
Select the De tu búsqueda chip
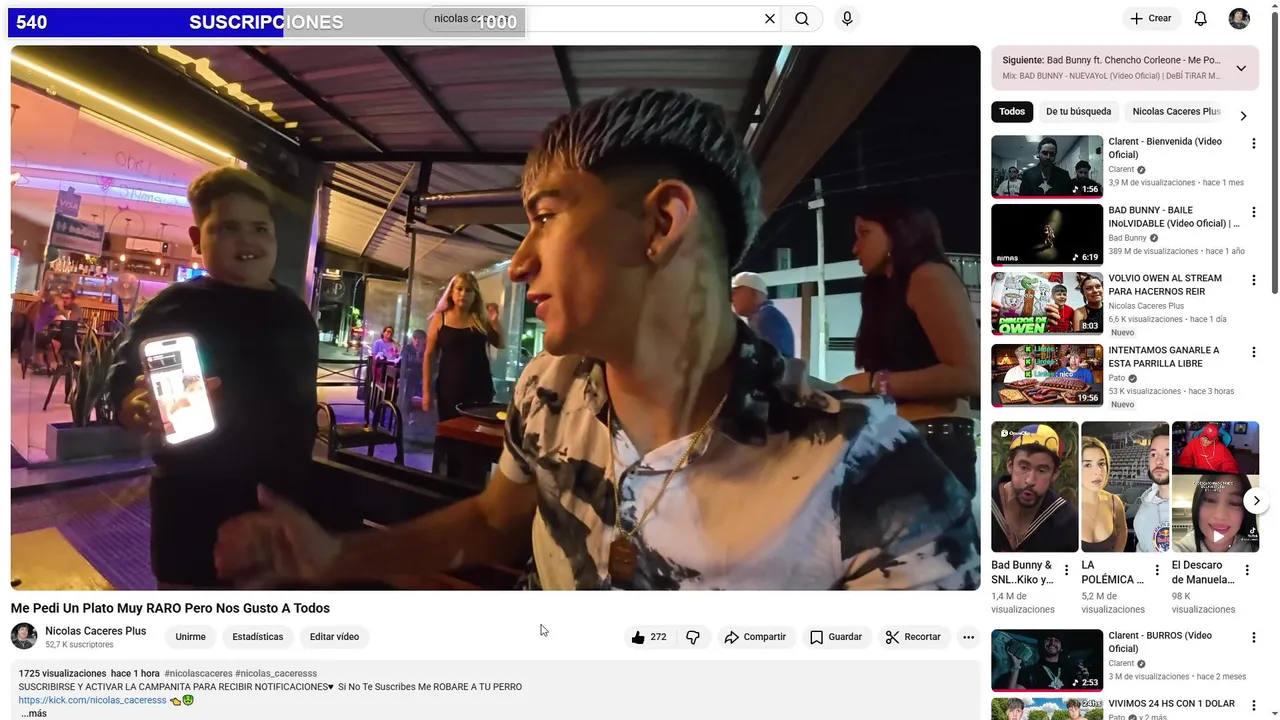[x=1078, y=112]
